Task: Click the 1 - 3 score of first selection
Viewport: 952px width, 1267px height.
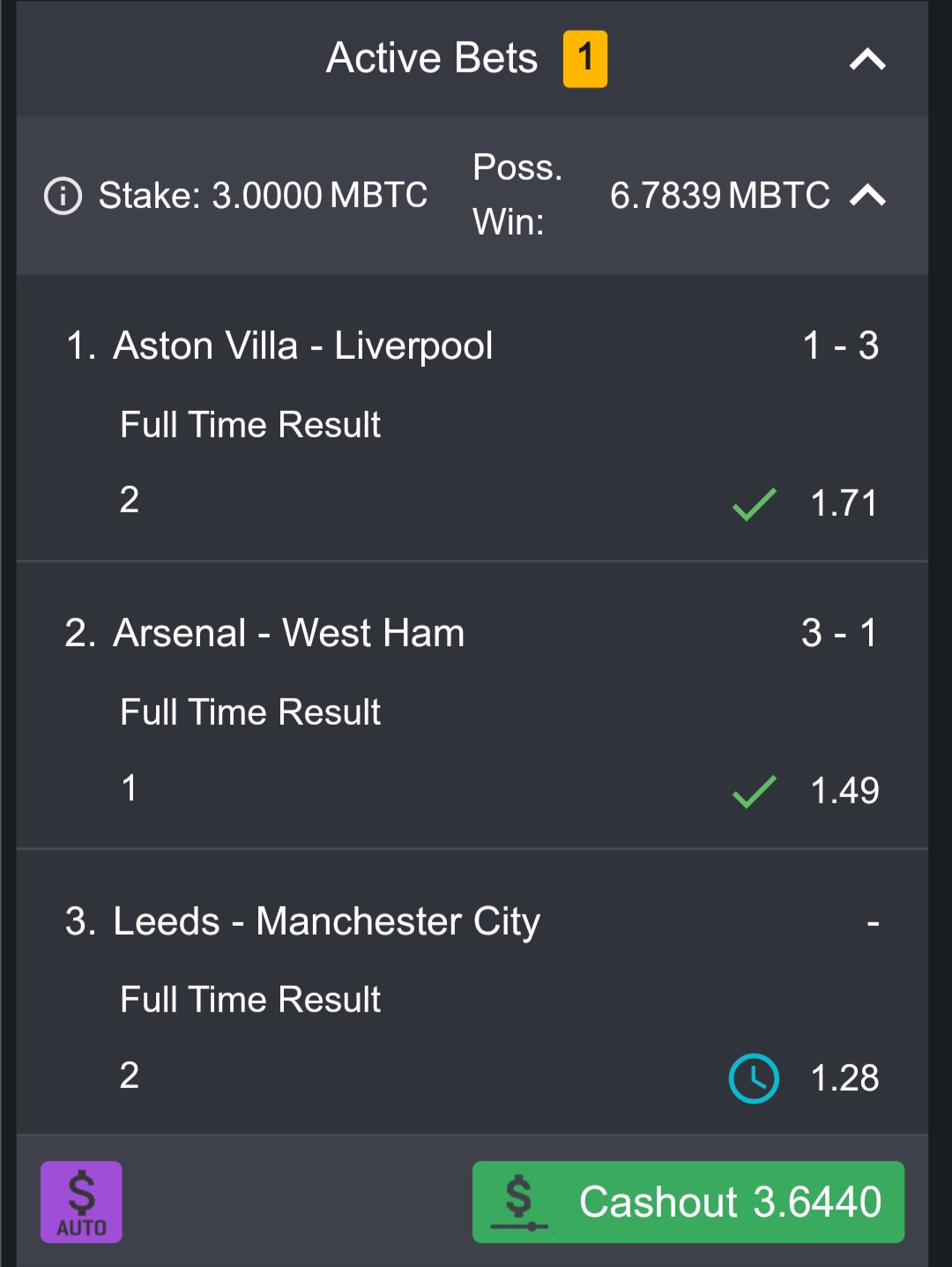Action: click(841, 346)
